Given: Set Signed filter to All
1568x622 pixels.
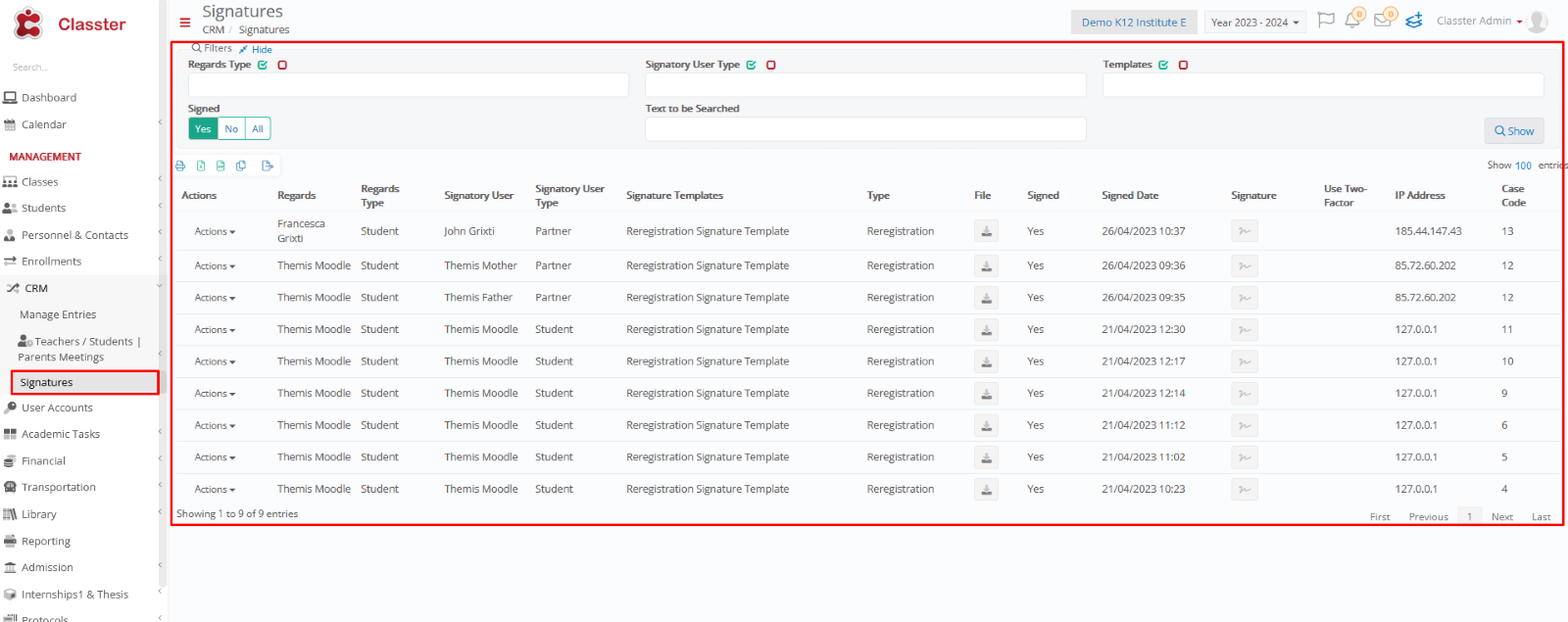Looking at the screenshot, I should click(258, 128).
